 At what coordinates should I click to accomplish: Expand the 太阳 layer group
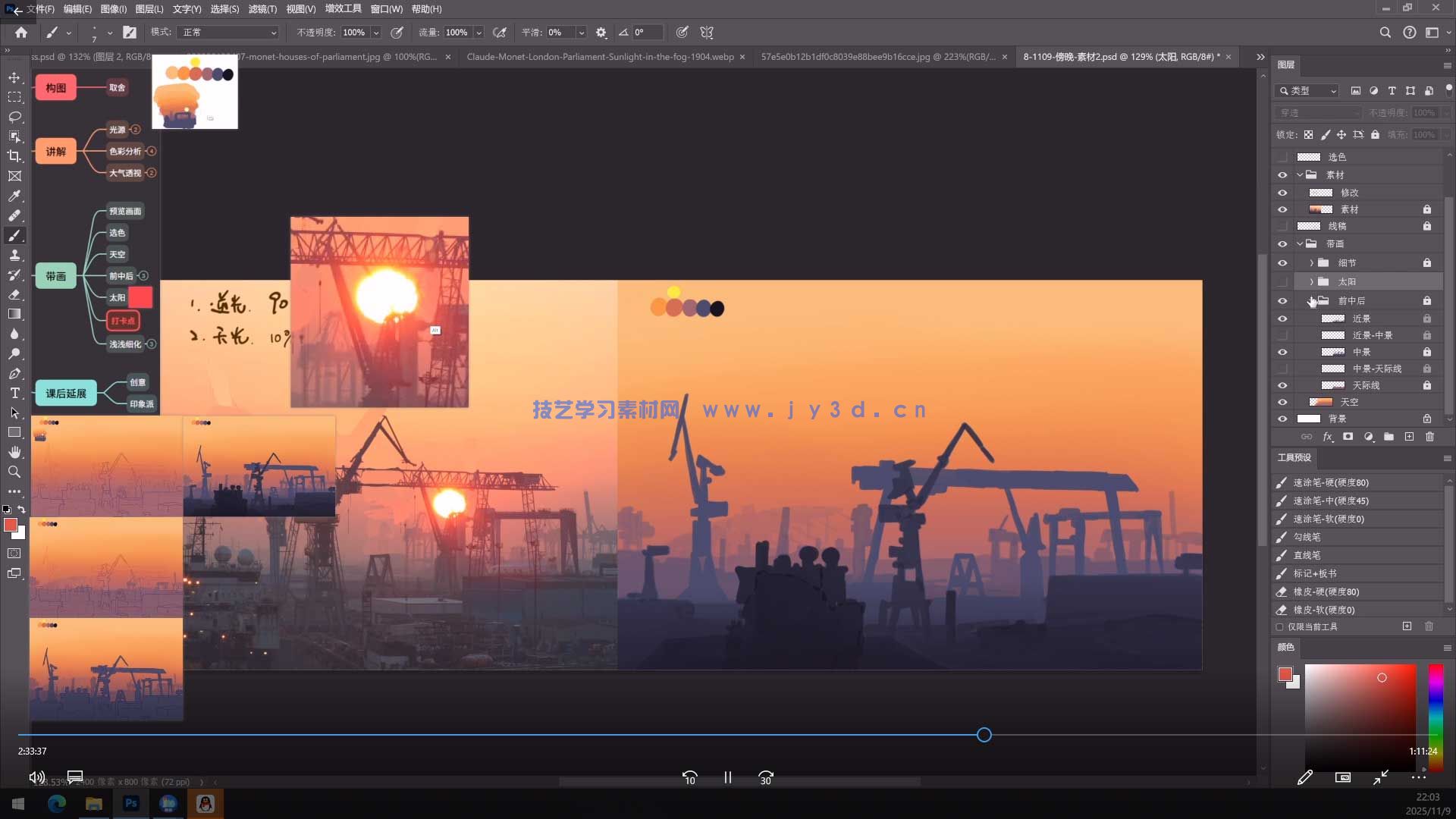[1310, 281]
